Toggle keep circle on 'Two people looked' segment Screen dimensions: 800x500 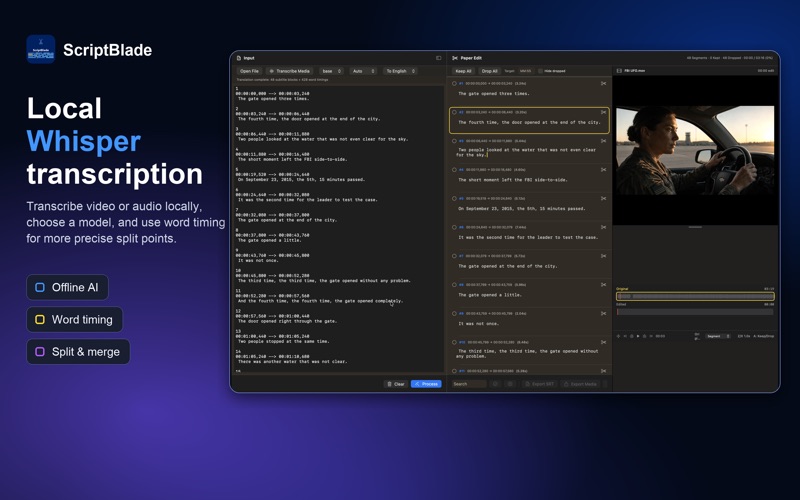tap(454, 141)
